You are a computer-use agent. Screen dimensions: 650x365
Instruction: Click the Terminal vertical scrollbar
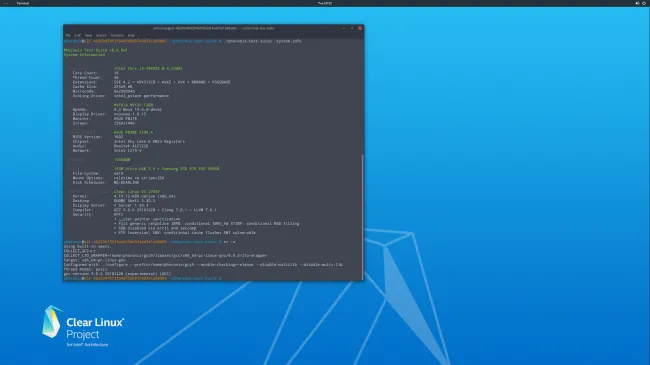pyautogui.click(x=363, y=217)
